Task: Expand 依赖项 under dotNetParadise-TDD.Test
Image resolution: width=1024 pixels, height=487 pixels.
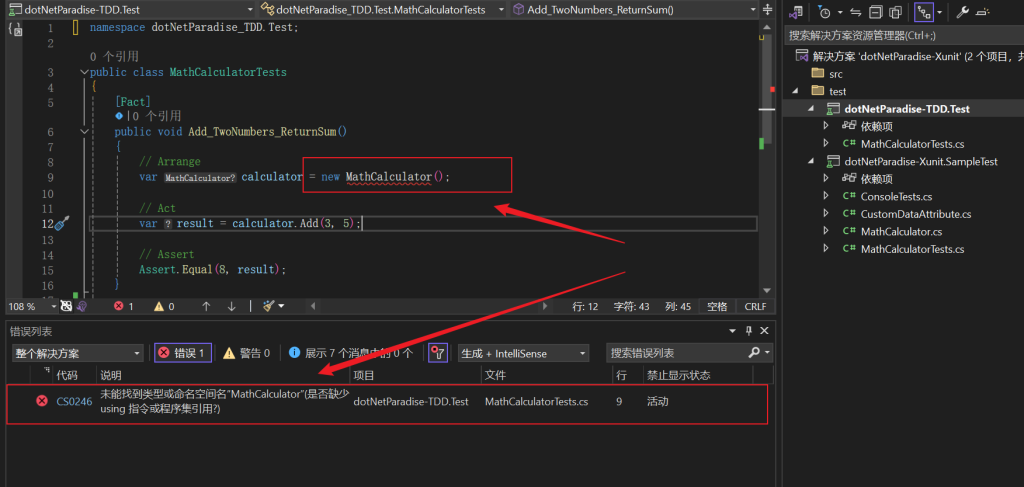Action: click(x=826, y=126)
